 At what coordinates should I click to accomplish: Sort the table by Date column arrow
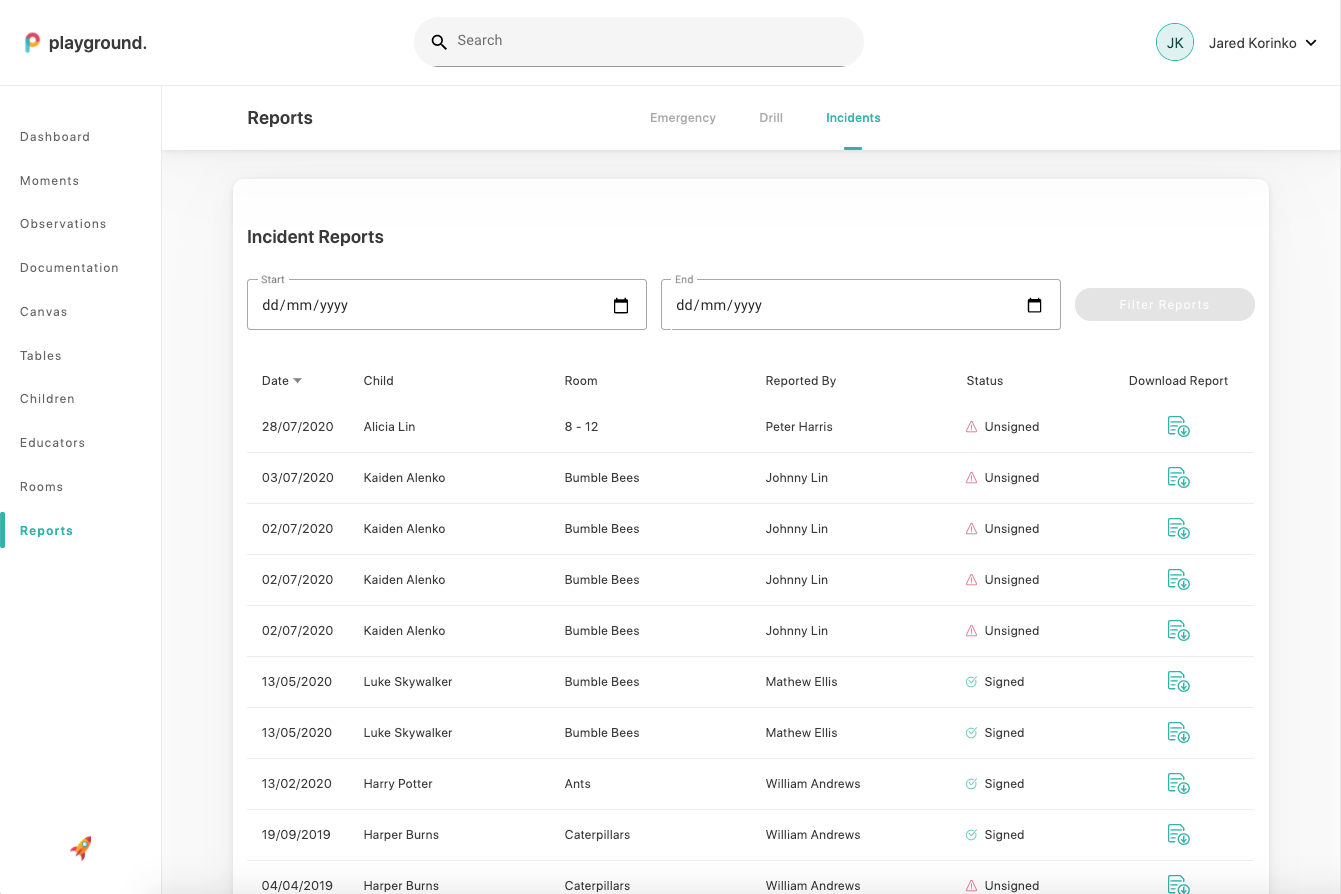click(x=297, y=381)
